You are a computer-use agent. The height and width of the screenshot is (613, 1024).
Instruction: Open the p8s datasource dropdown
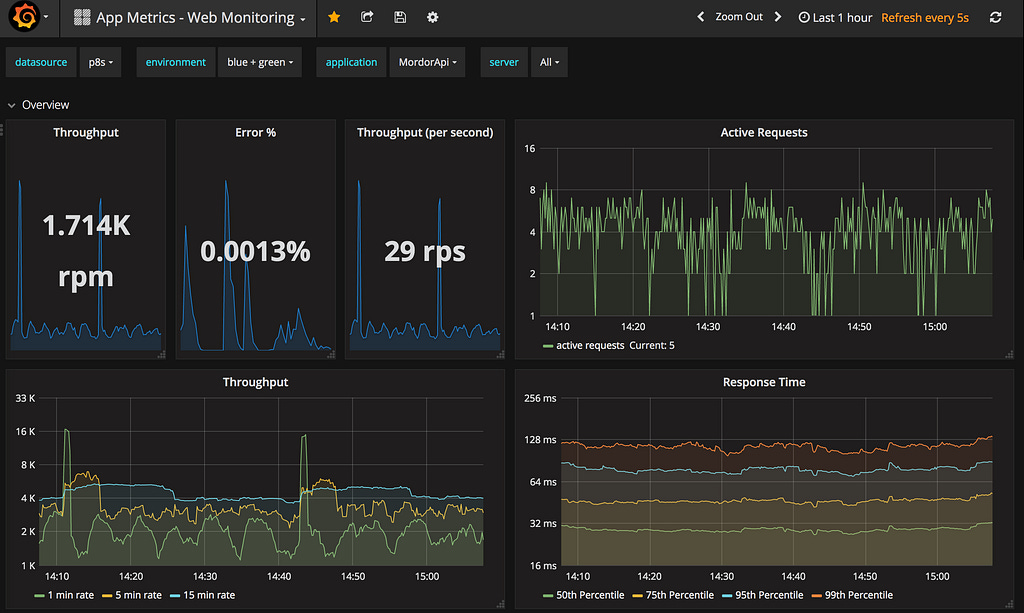click(x=100, y=62)
